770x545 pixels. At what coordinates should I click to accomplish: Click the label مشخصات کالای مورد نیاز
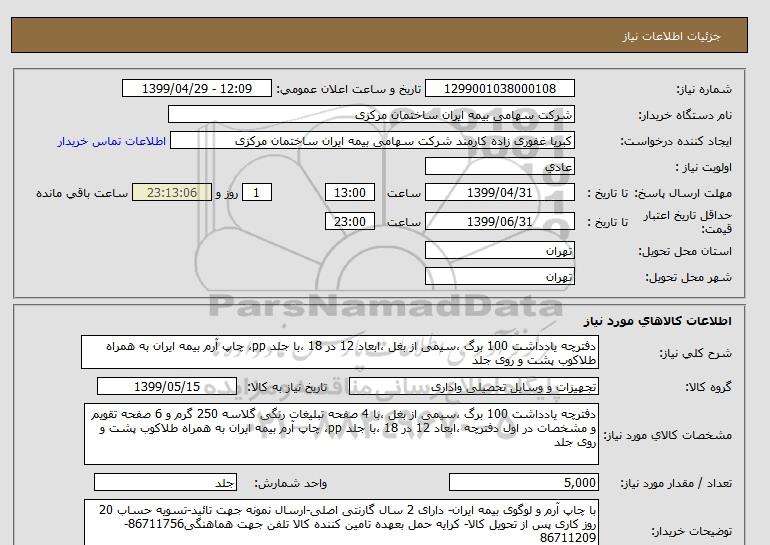coord(667,435)
